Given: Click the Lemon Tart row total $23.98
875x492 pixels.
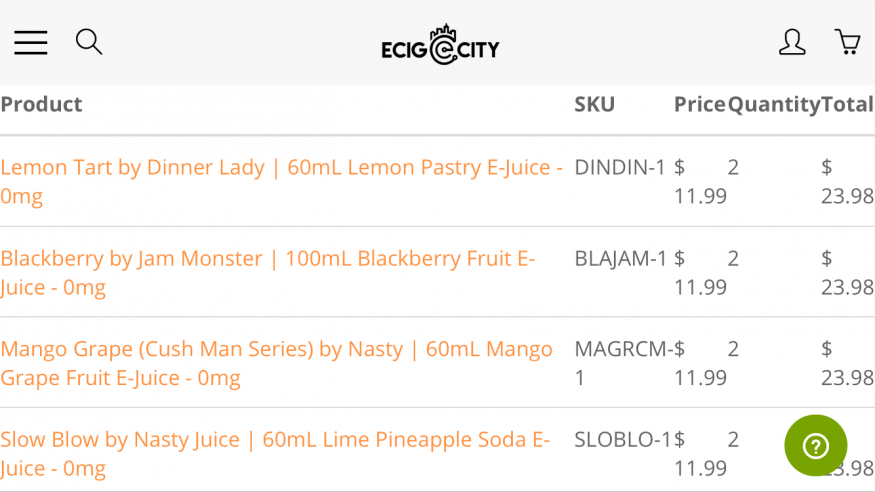Looking at the screenshot, I should [x=847, y=181].
